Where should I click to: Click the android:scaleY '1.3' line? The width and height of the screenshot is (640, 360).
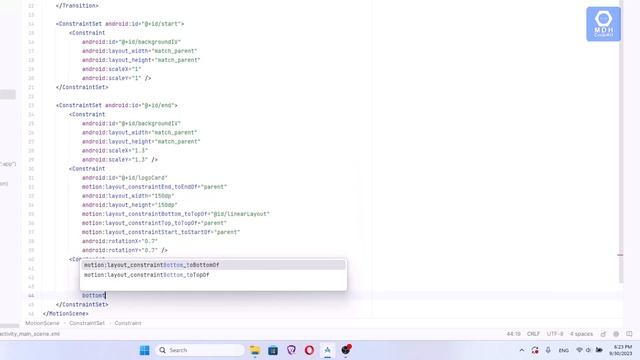[120, 160]
